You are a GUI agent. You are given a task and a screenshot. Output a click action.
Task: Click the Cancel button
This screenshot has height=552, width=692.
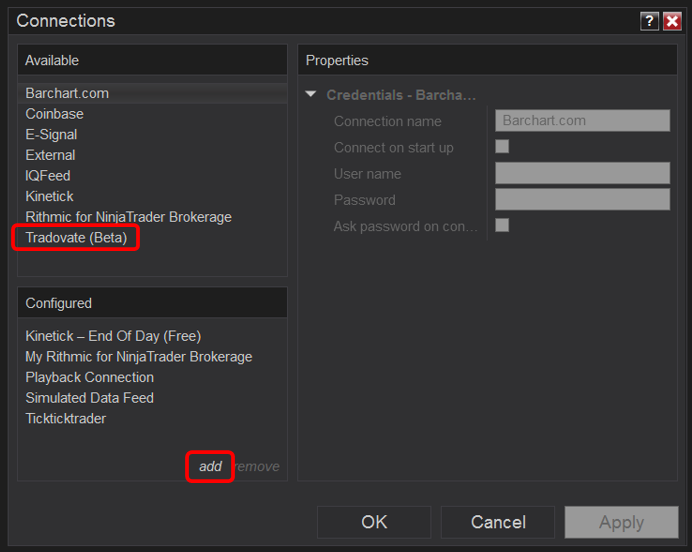(x=498, y=522)
